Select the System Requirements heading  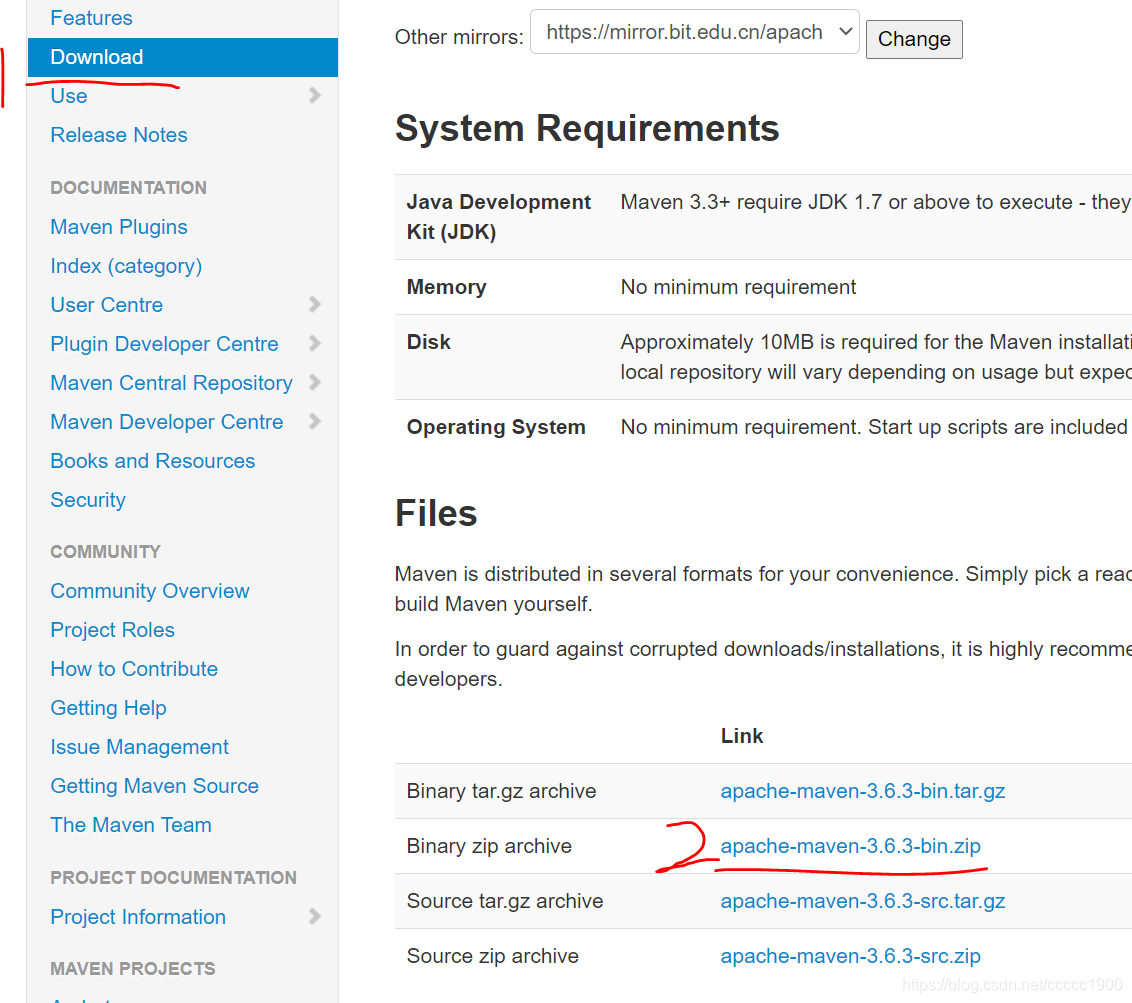tap(587, 129)
